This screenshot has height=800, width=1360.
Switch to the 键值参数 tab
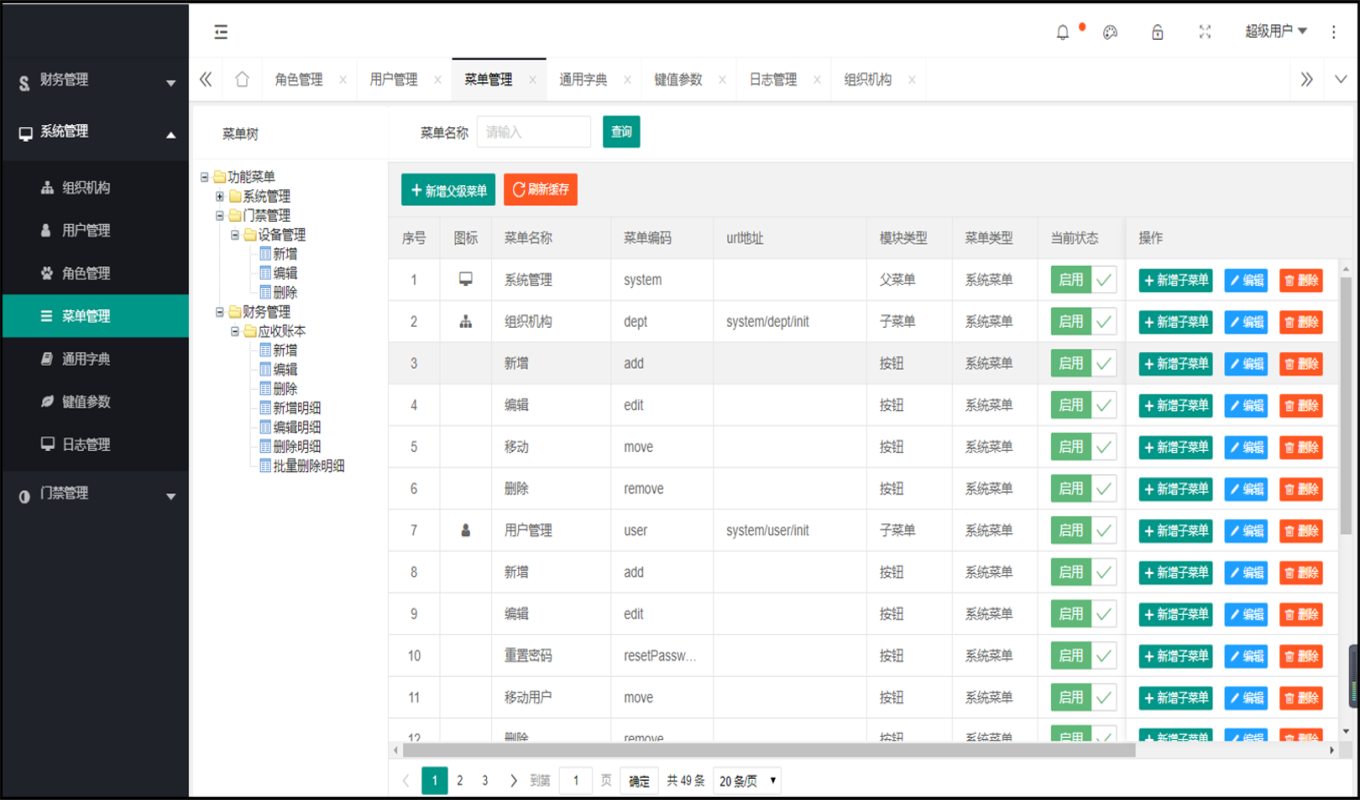click(678, 79)
